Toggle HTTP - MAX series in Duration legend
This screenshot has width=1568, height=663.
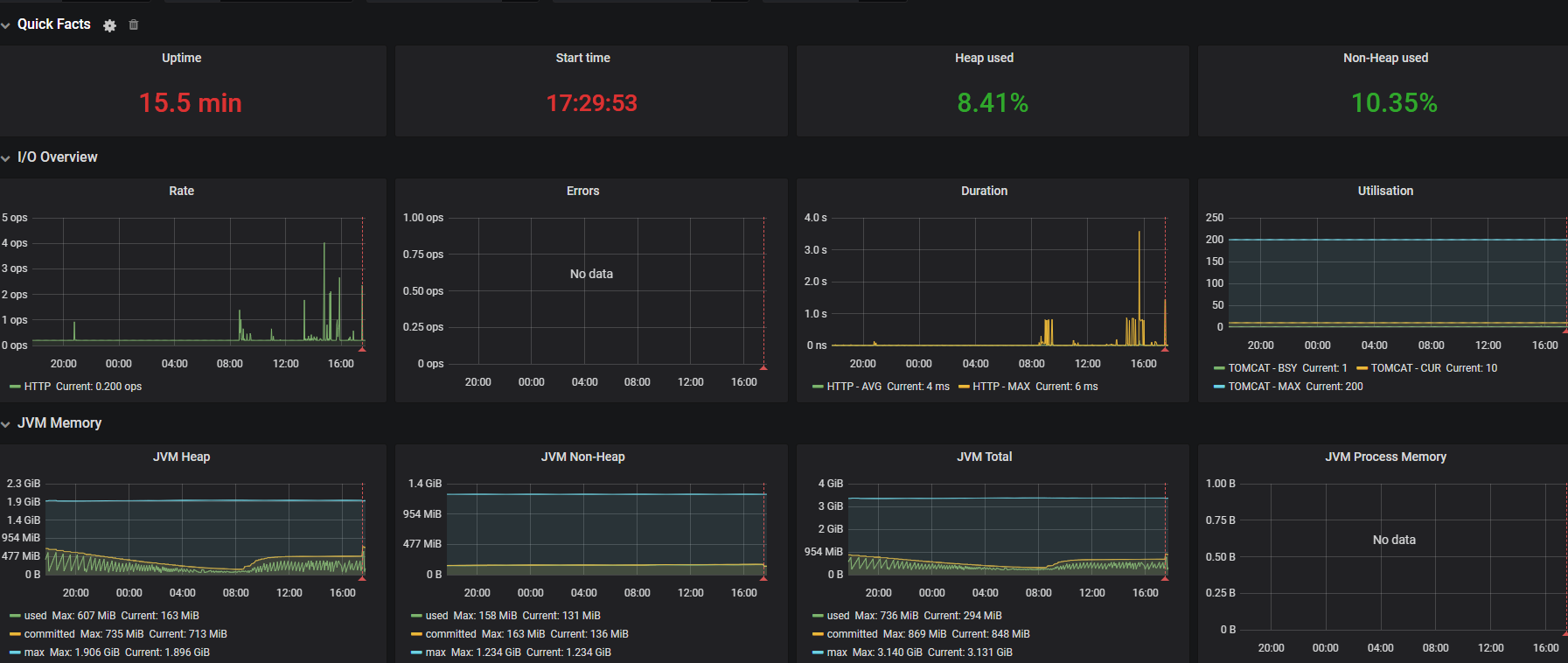pyautogui.click(x=1001, y=387)
